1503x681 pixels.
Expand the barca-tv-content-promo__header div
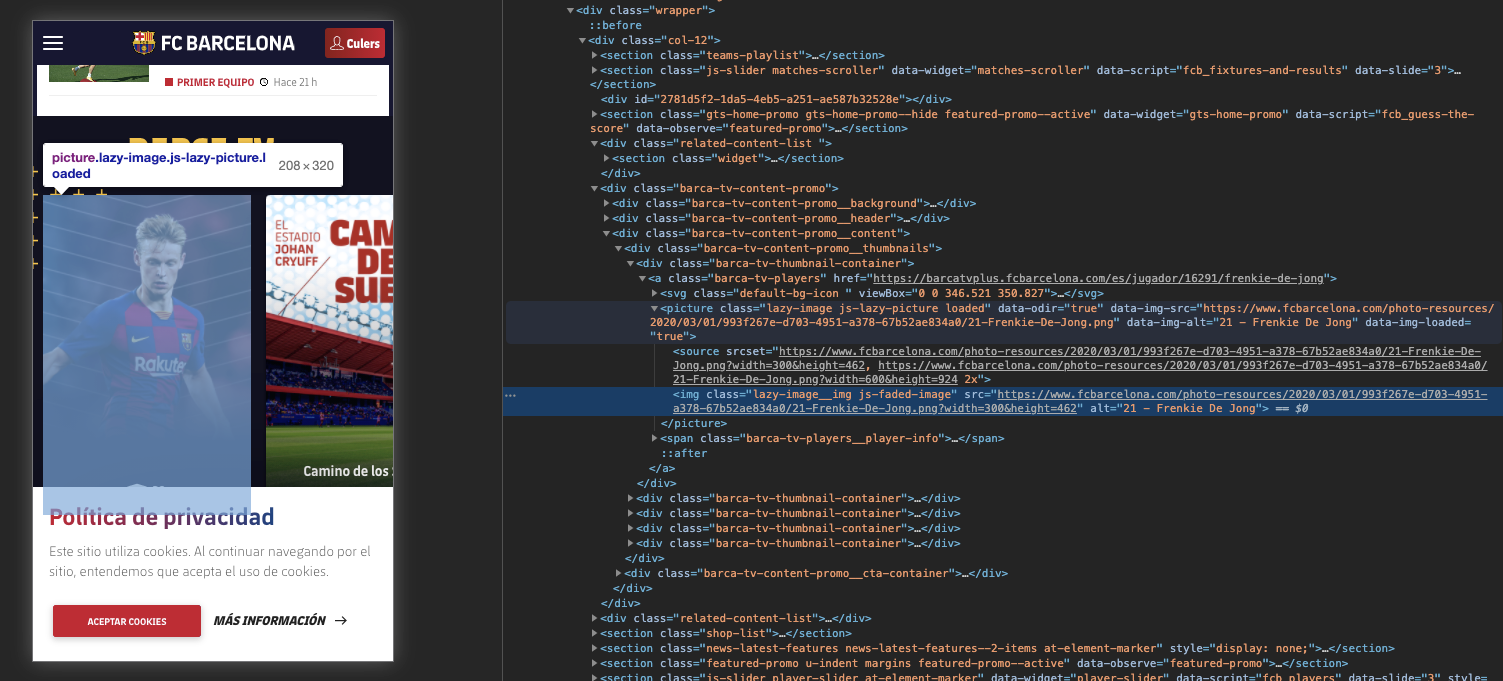tap(607, 218)
